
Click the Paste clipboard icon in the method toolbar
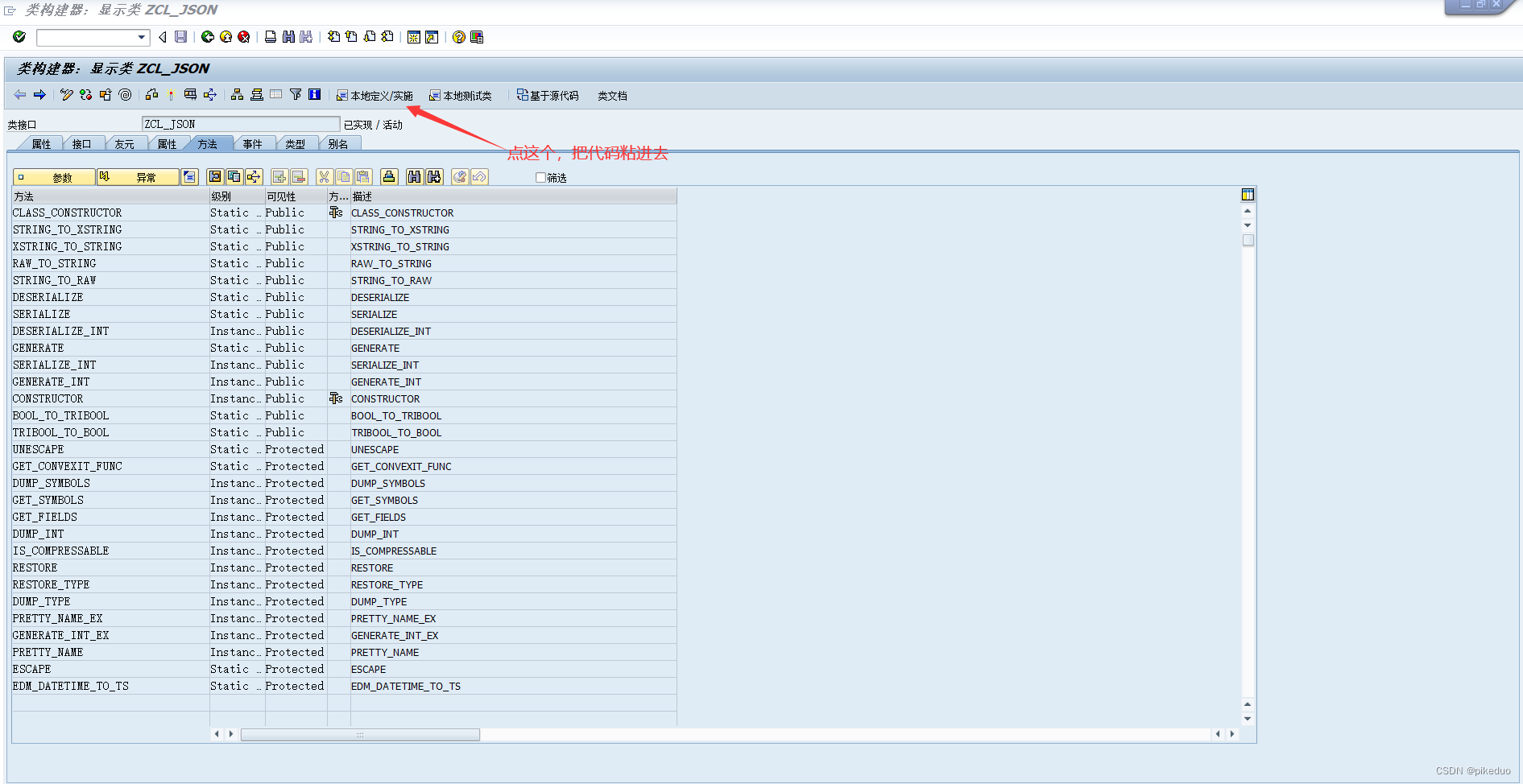click(x=363, y=177)
